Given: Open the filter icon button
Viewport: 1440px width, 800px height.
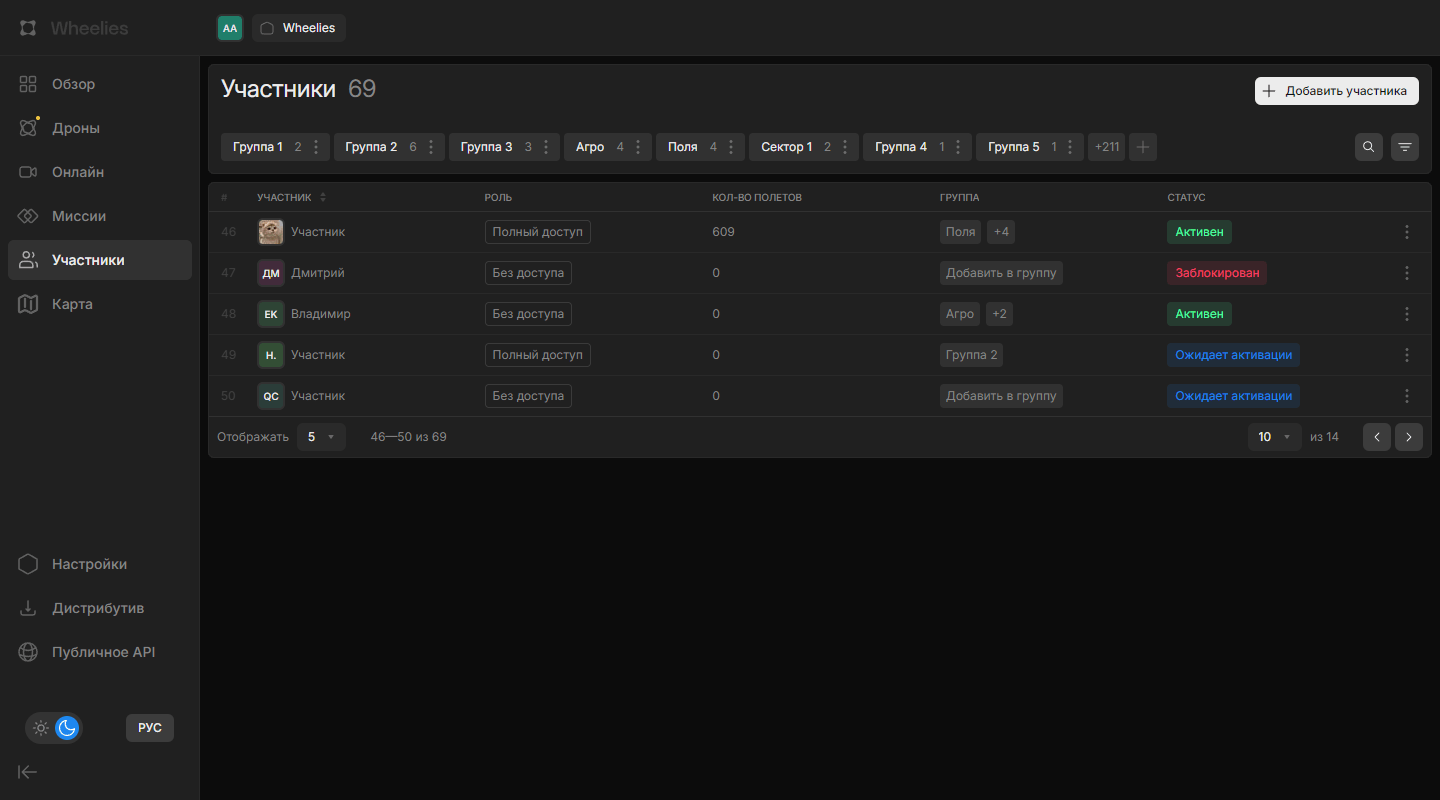Looking at the screenshot, I should tap(1405, 147).
